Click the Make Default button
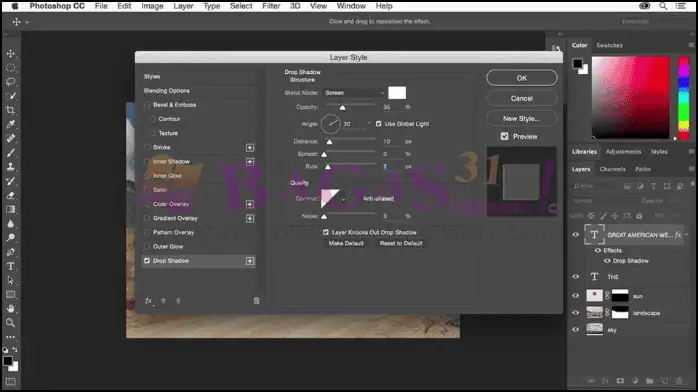This screenshot has height=392, width=698. click(346, 243)
